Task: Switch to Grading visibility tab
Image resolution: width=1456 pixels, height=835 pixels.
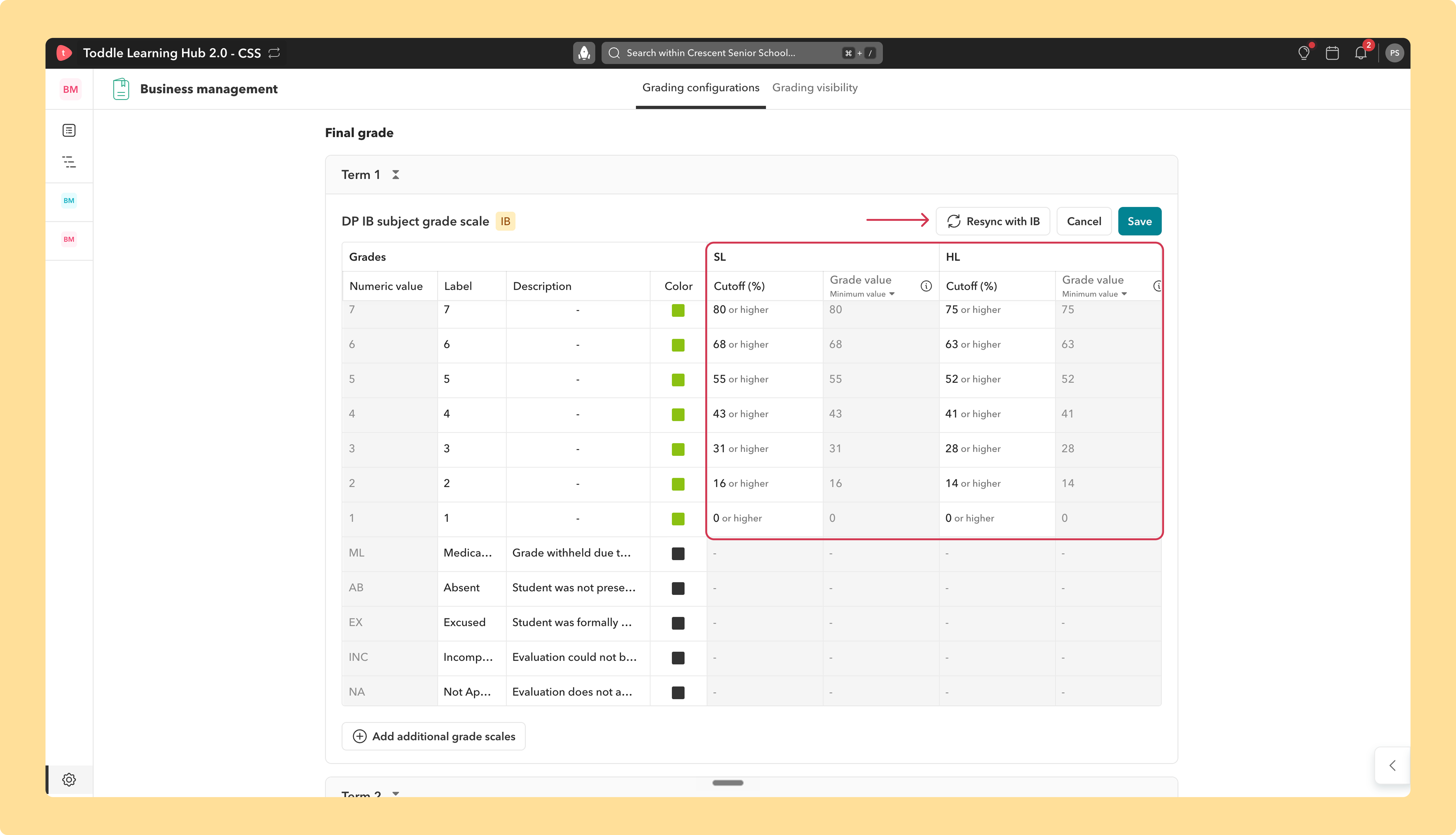Action: tap(814, 88)
